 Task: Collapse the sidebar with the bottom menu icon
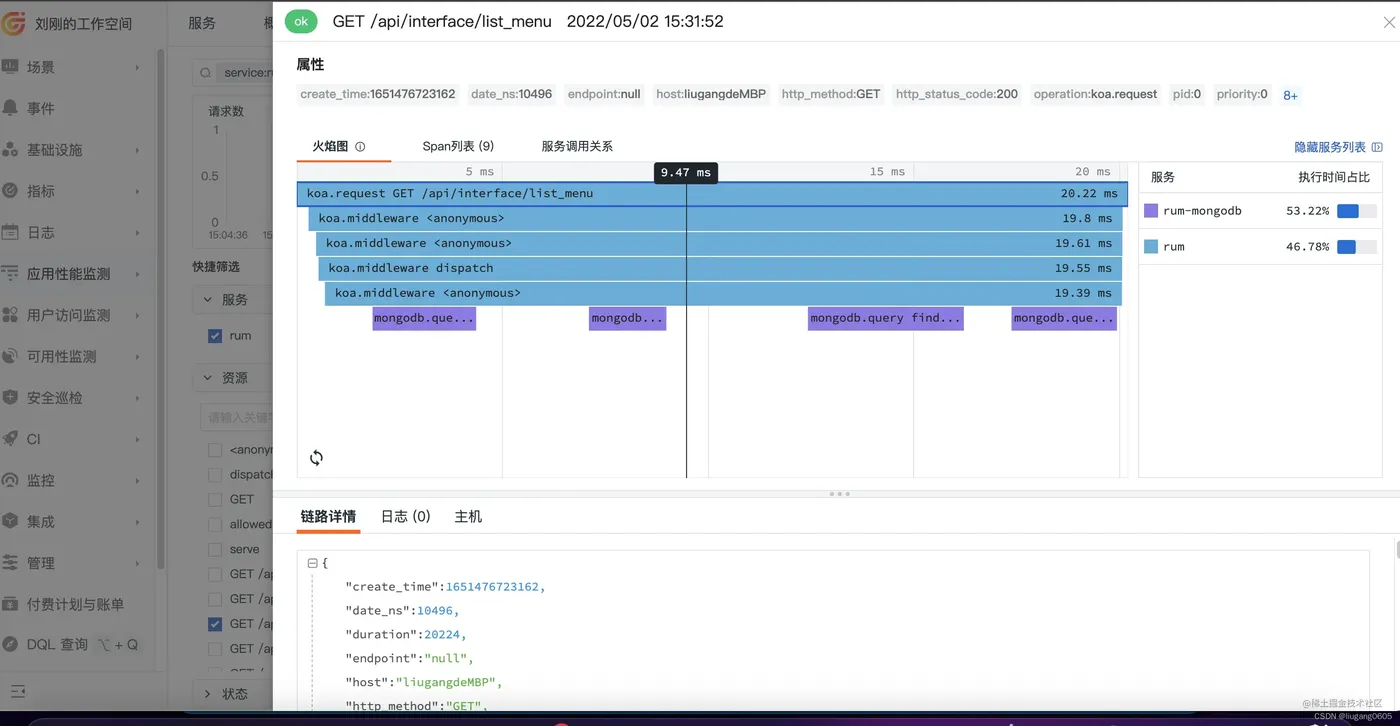click(18, 691)
